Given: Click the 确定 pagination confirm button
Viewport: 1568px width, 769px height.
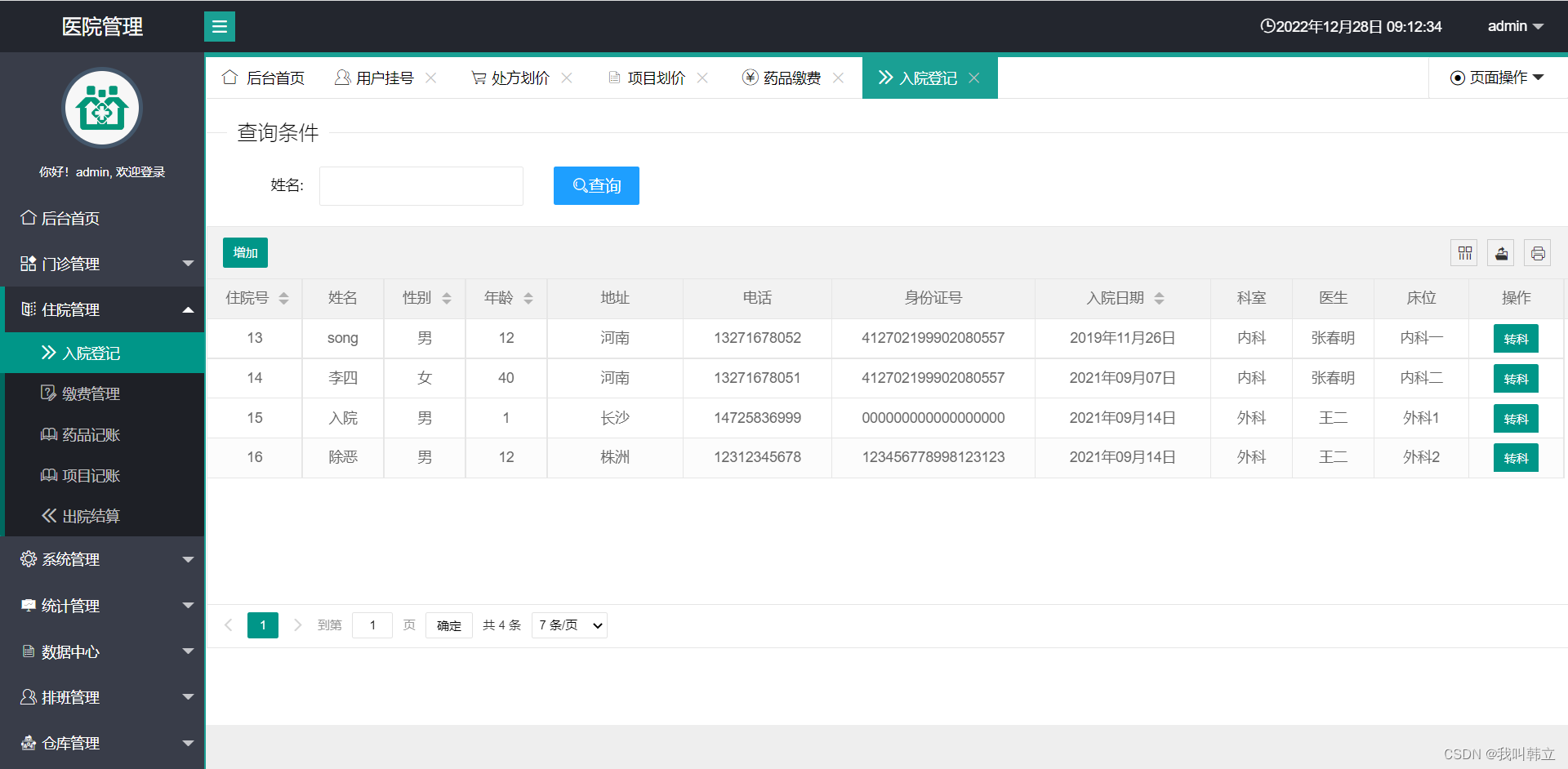Looking at the screenshot, I should point(449,625).
